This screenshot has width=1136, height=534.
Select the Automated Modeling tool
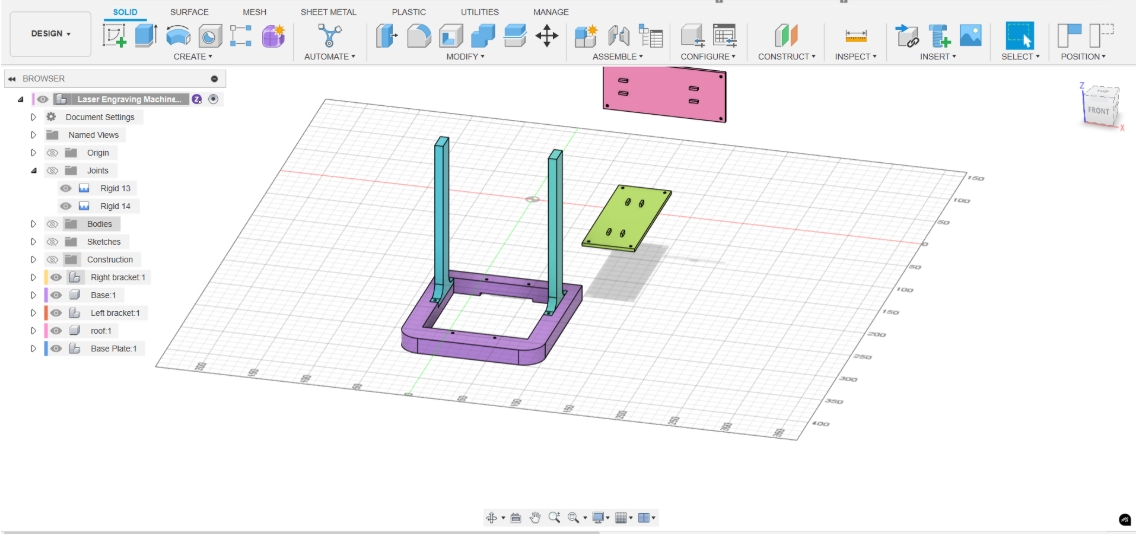tap(330, 36)
